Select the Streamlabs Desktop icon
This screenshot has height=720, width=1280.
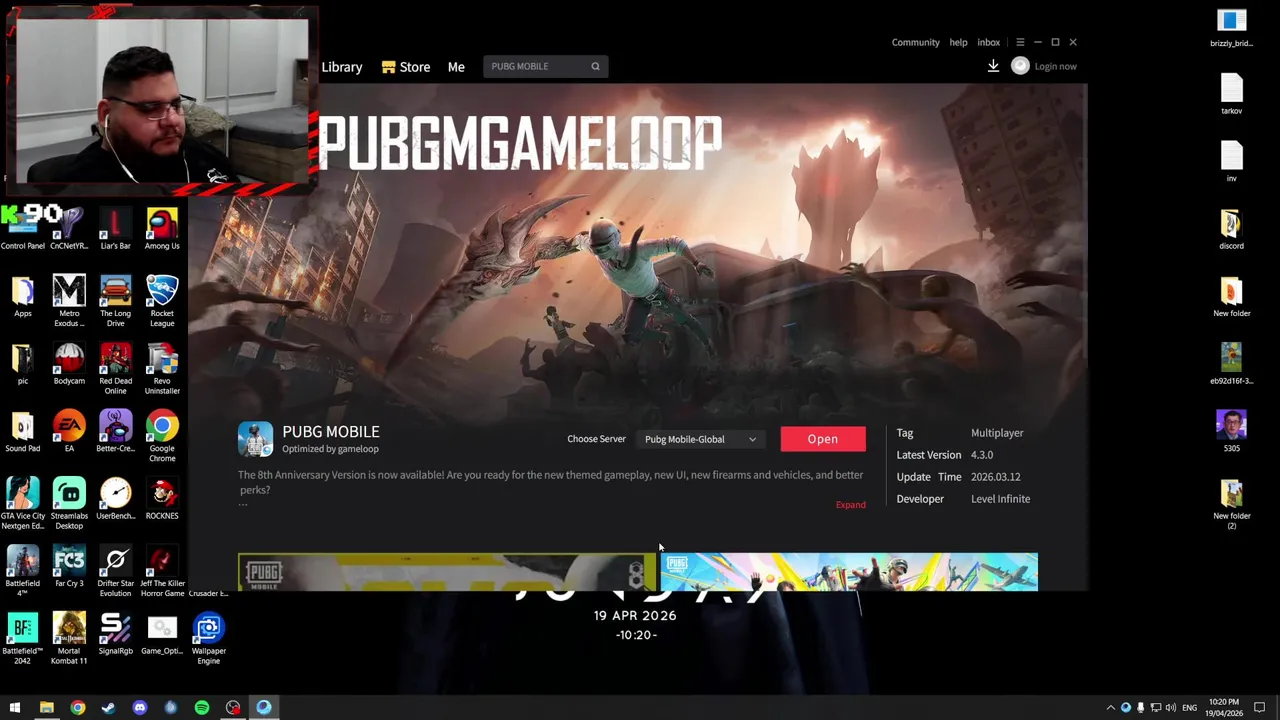pos(69,503)
